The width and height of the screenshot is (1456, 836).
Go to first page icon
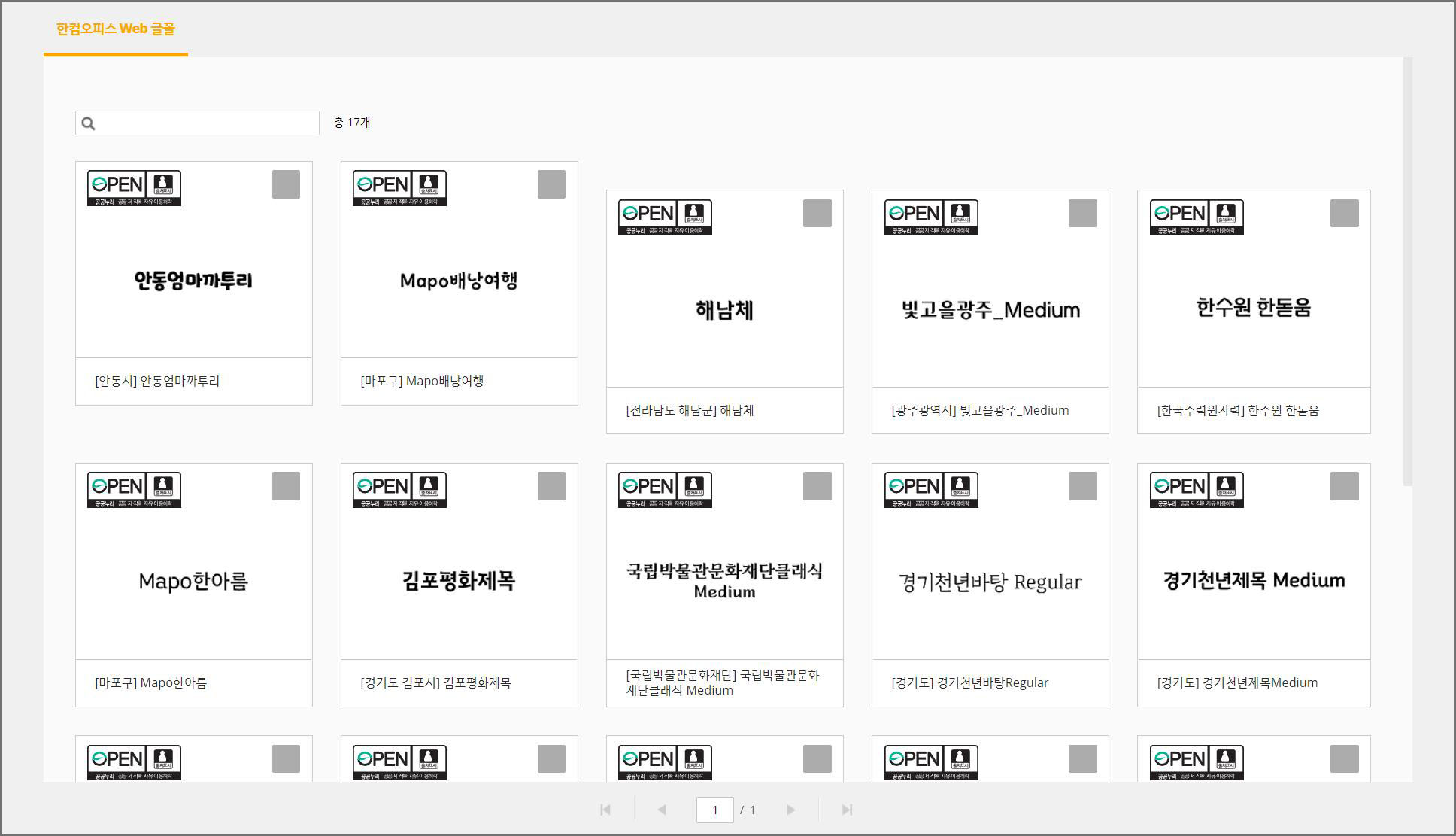coord(605,810)
